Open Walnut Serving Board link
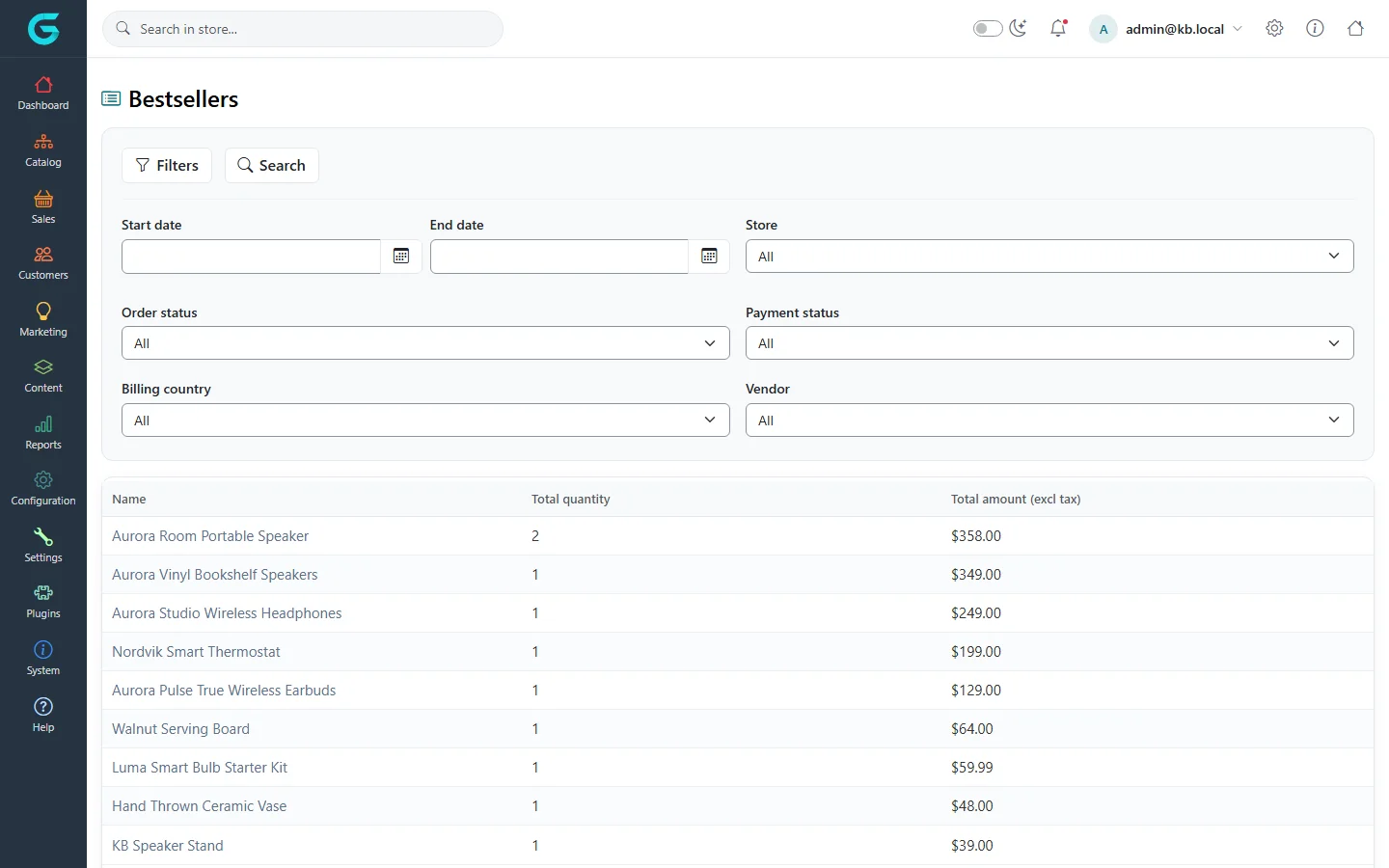 pyautogui.click(x=180, y=729)
